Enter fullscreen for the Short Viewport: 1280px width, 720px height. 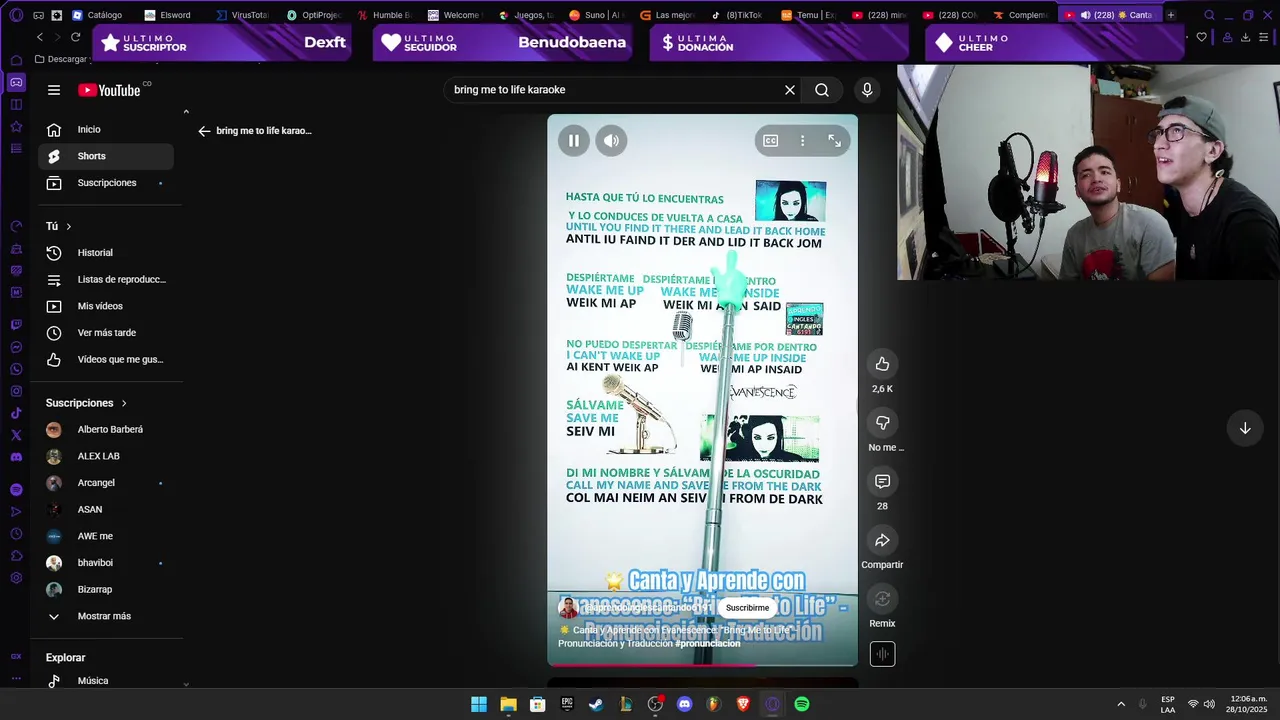click(x=834, y=141)
